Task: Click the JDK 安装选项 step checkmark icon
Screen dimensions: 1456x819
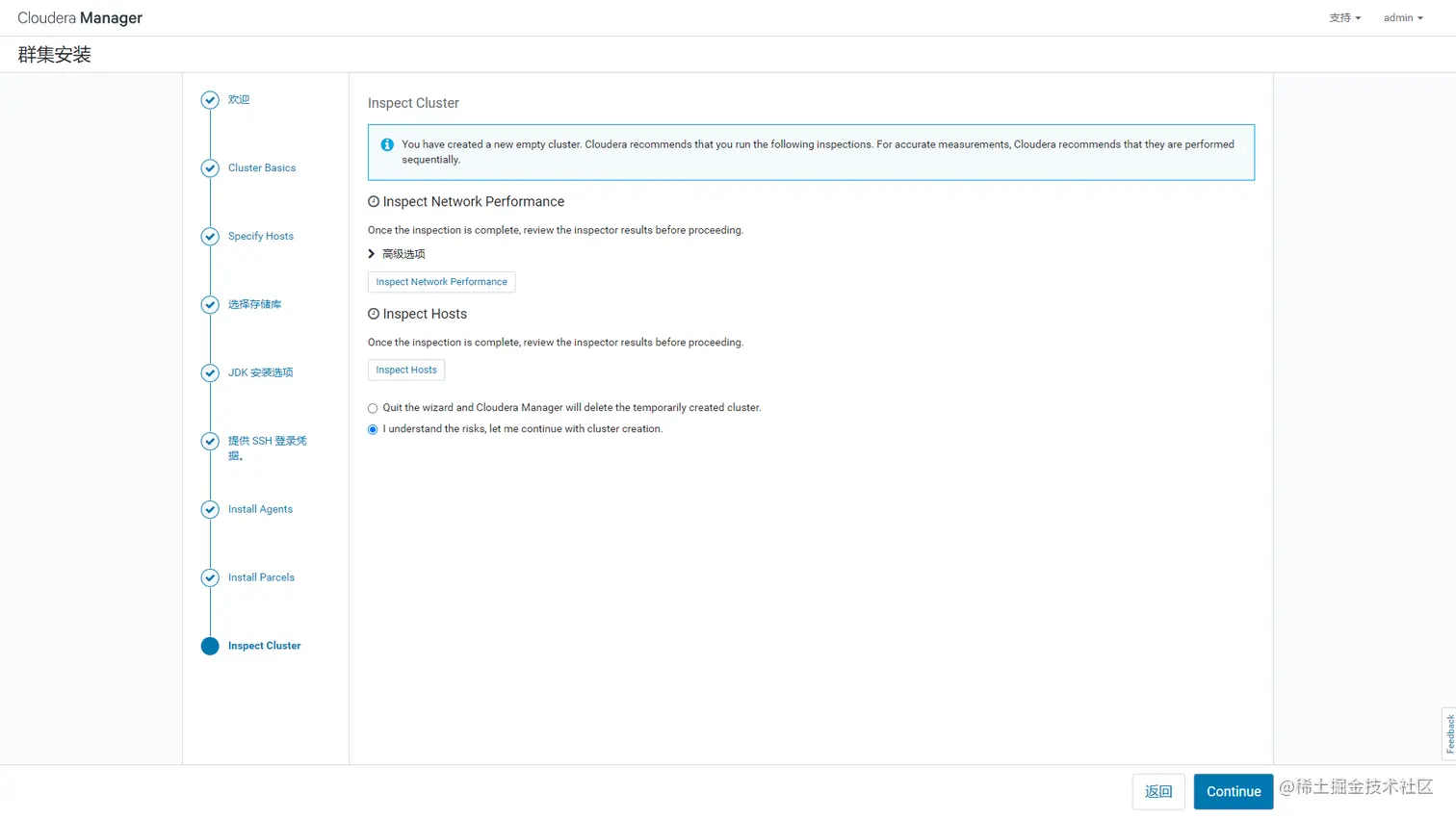Action: (210, 373)
